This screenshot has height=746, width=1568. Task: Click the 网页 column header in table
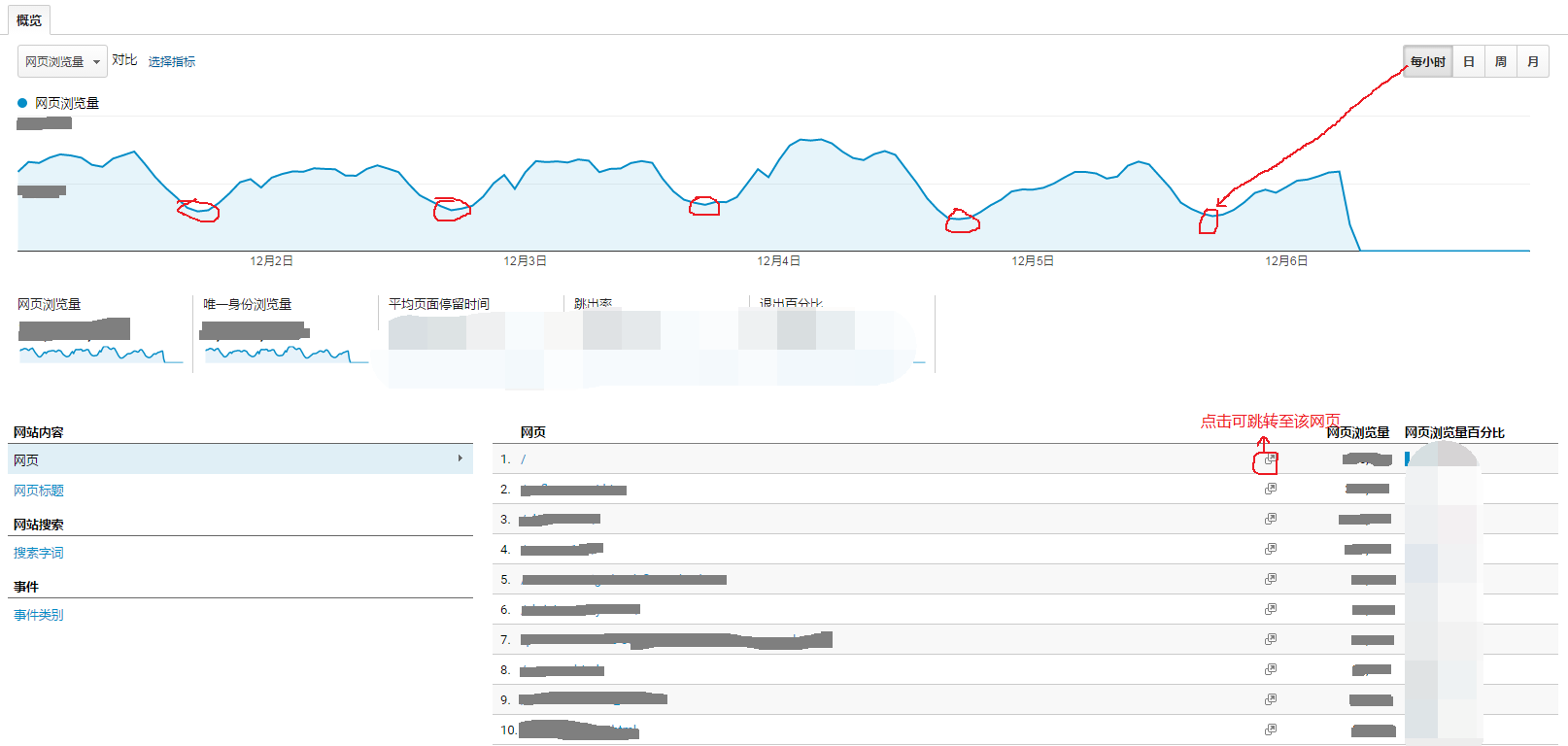click(533, 432)
